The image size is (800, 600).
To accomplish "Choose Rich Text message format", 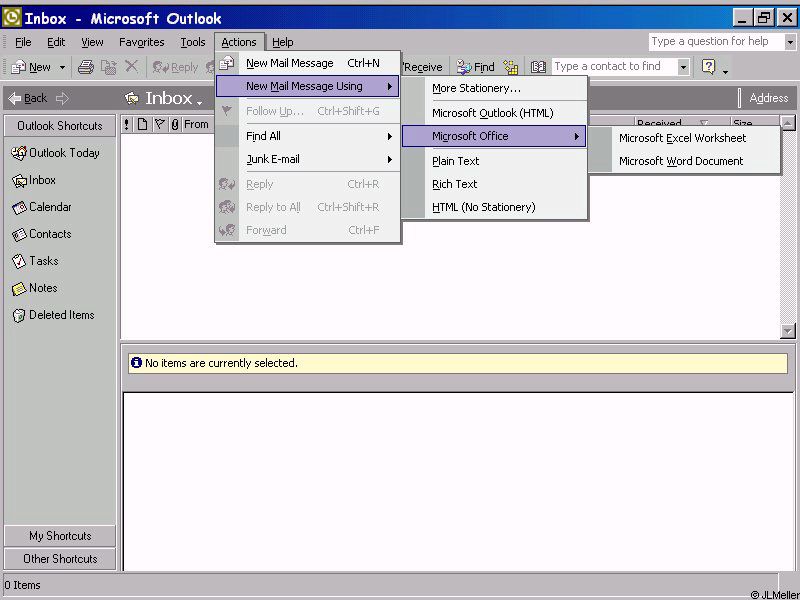I will pos(494,184).
